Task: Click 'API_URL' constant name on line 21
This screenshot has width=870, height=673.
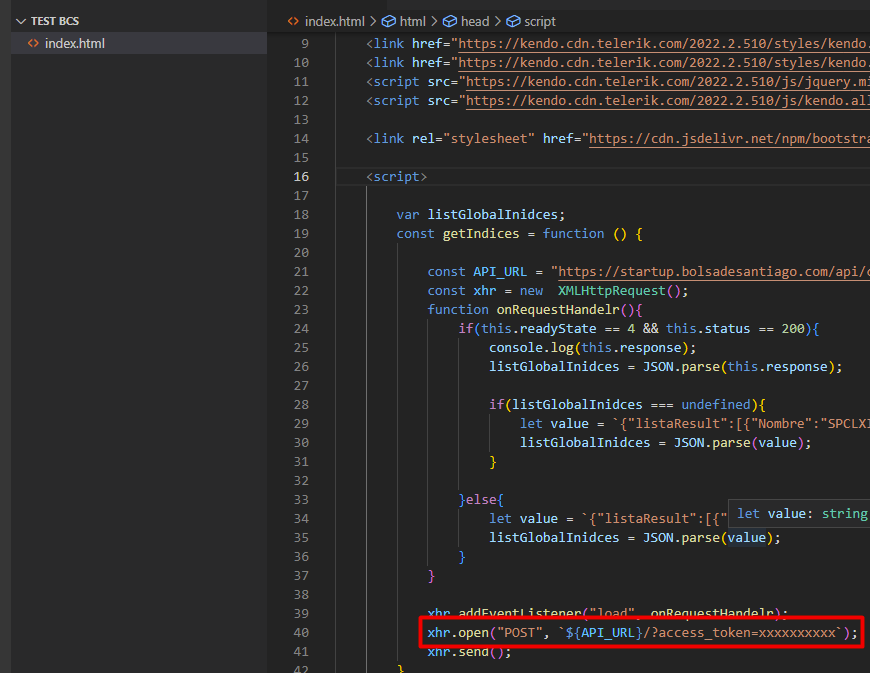Action: tap(499, 272)
